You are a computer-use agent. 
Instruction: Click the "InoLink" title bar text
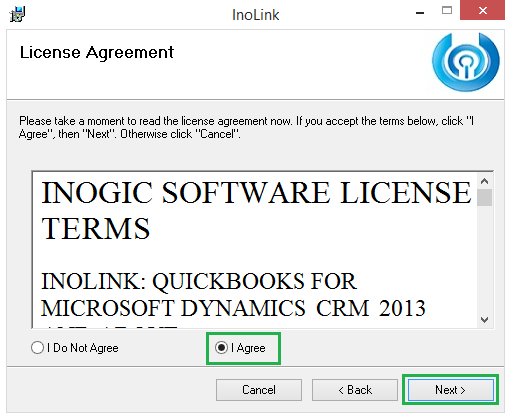[255, 15]
